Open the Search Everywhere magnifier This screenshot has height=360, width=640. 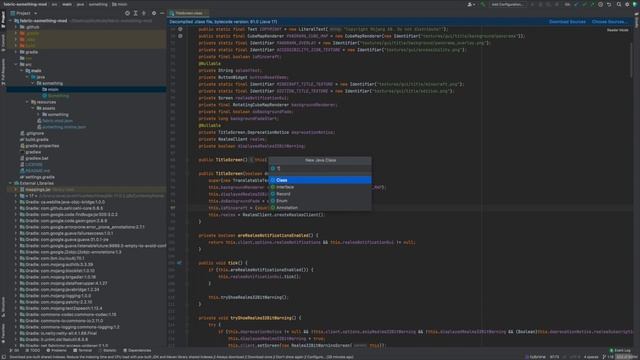pos(619,4)
